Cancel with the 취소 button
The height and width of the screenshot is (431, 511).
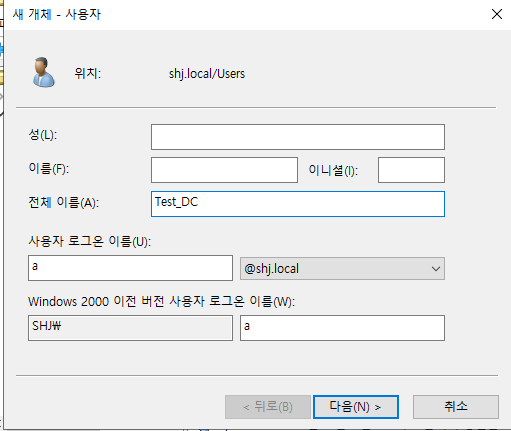456,407
